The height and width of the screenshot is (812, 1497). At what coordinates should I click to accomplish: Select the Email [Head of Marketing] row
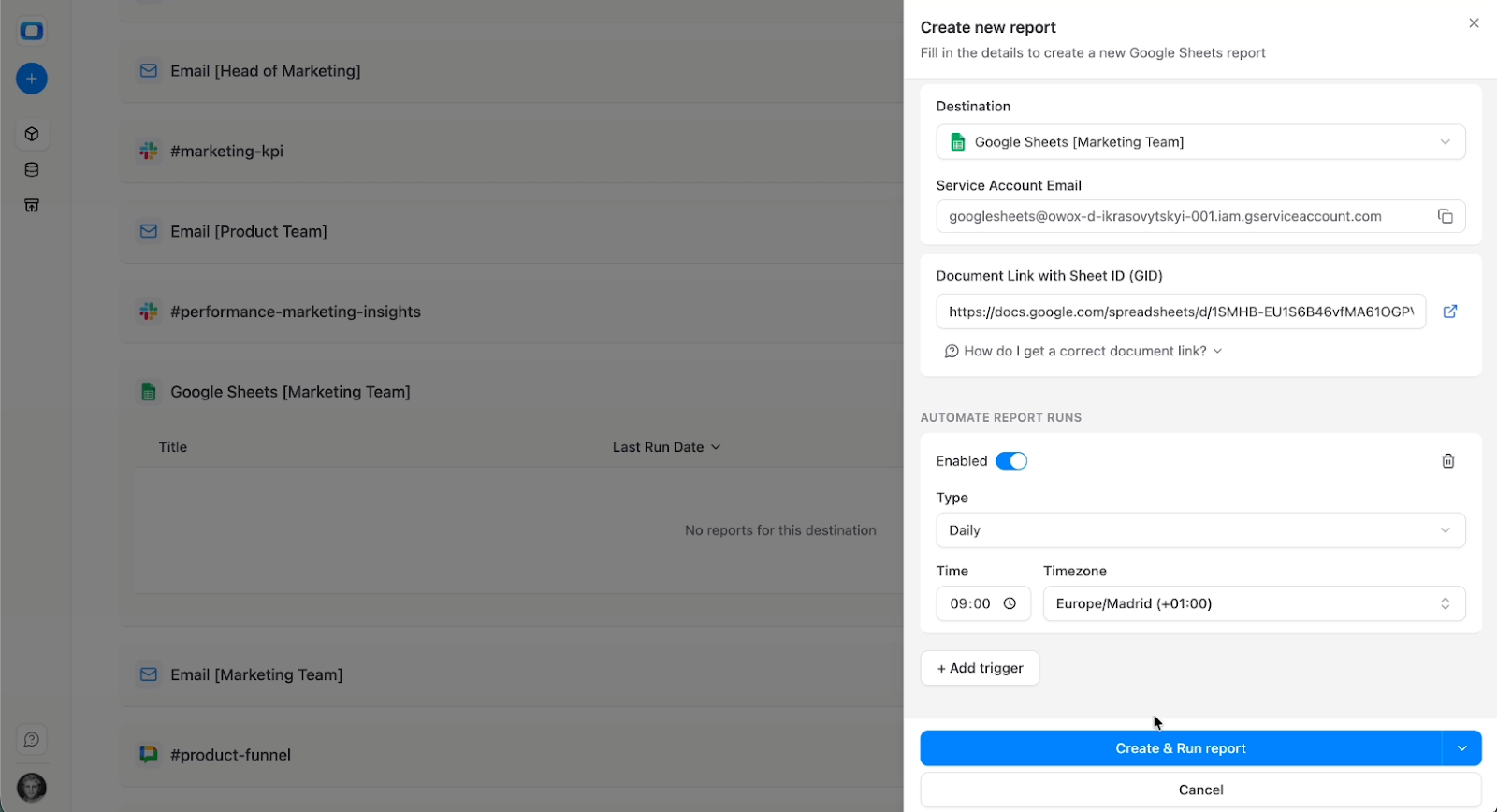point(513,71)
